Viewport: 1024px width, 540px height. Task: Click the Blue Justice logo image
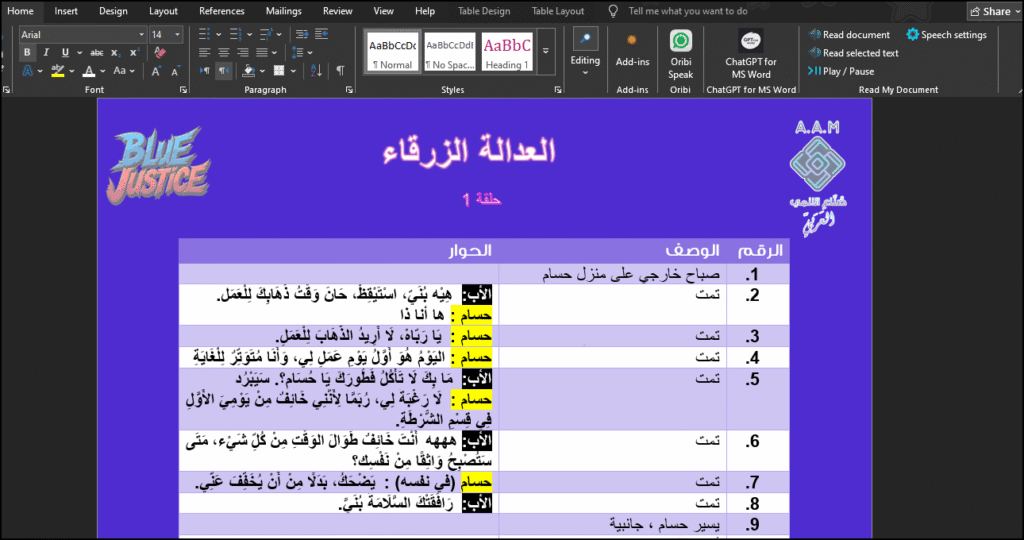159,166
